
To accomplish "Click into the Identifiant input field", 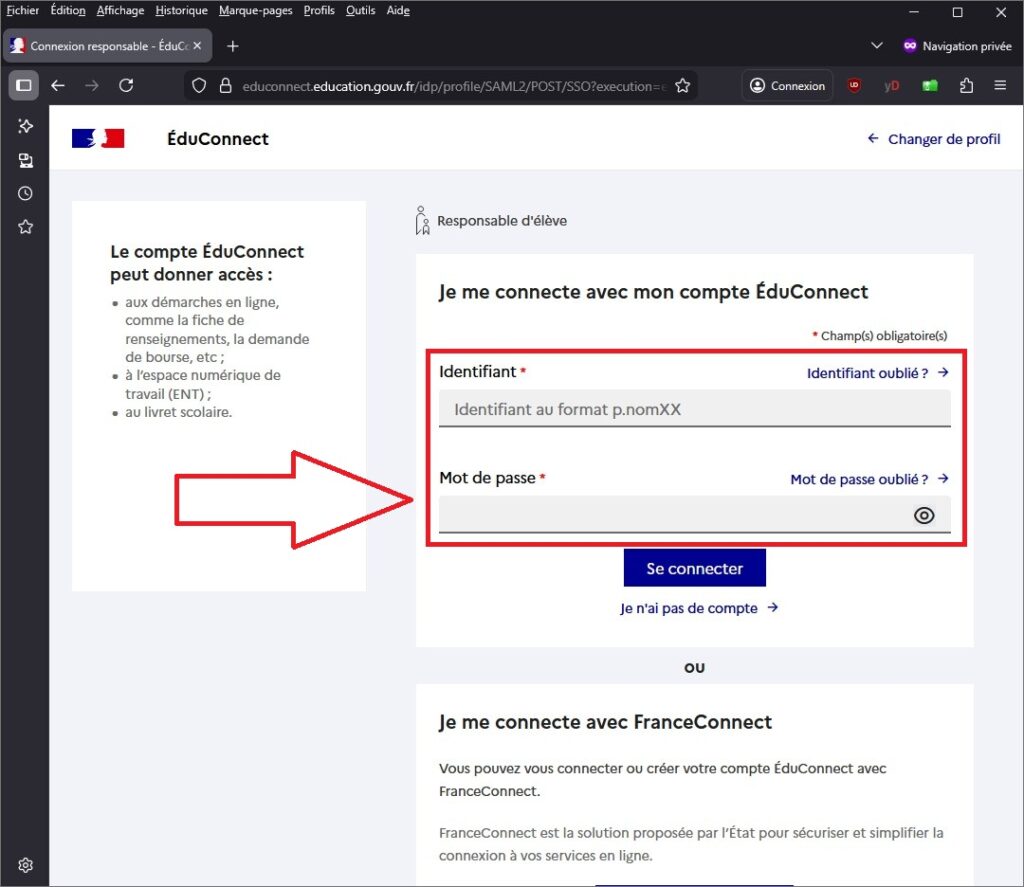I will (694, 409).
